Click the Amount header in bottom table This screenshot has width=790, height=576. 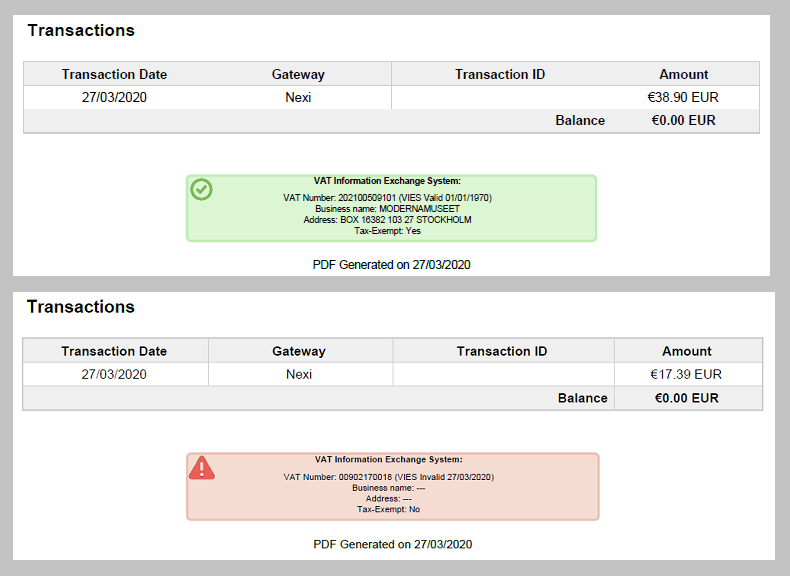pyautogui.click(x=687, y=351)
